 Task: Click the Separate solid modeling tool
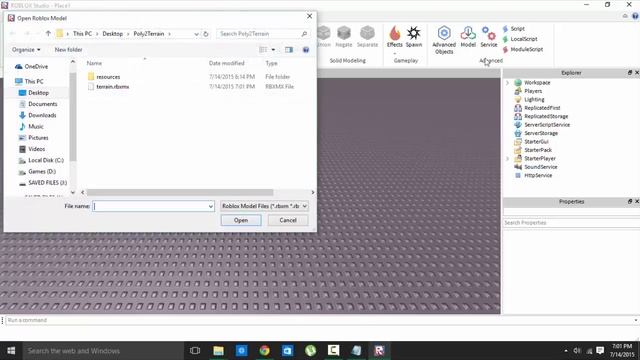pyautogui.click(x=367, y=37)
